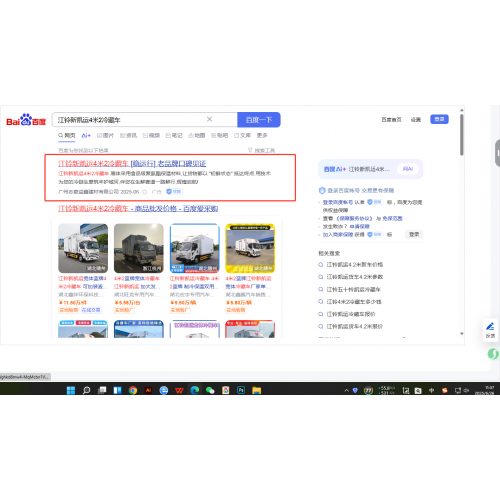Open Photoshop from the taskbar
The height and width of the screenshot is (500, 500).
pyautogui.click(x=241, y=390)
